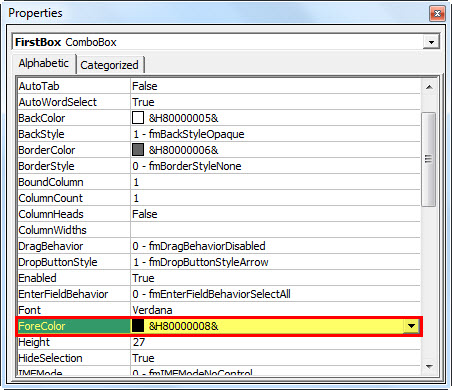Click the BackColor white swatch

coord(138,118)
